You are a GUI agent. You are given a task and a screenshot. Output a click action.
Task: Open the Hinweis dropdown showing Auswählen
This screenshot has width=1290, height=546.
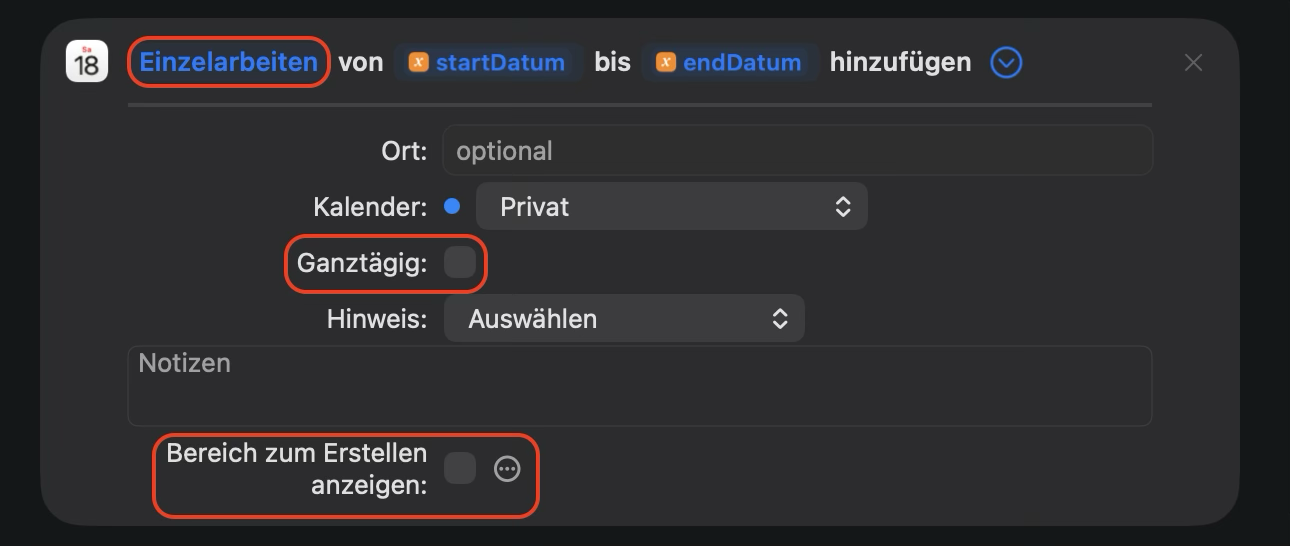(x=624, y=319)
